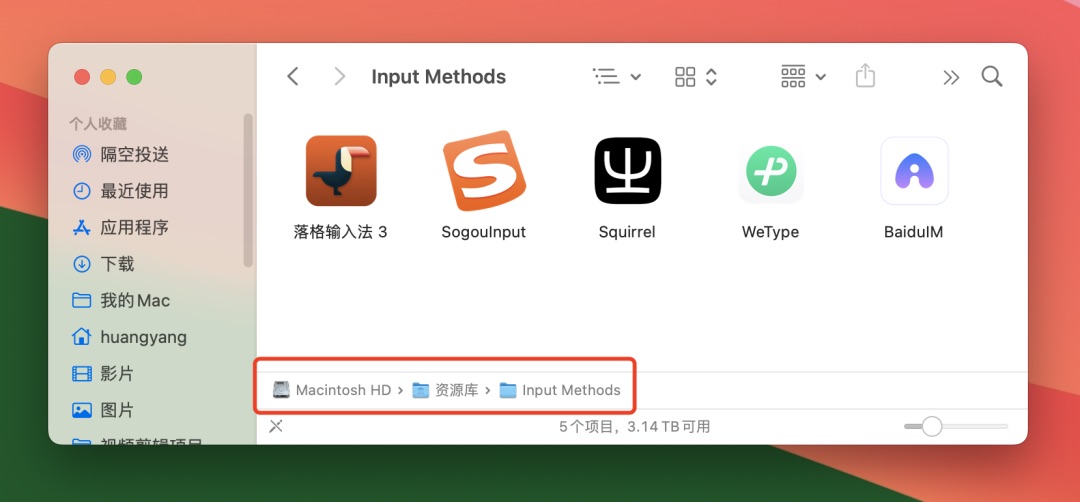Click the 个人收藏 sidebar heading
This screenshot has width=1080, height=502.
[x=98, y=124]
